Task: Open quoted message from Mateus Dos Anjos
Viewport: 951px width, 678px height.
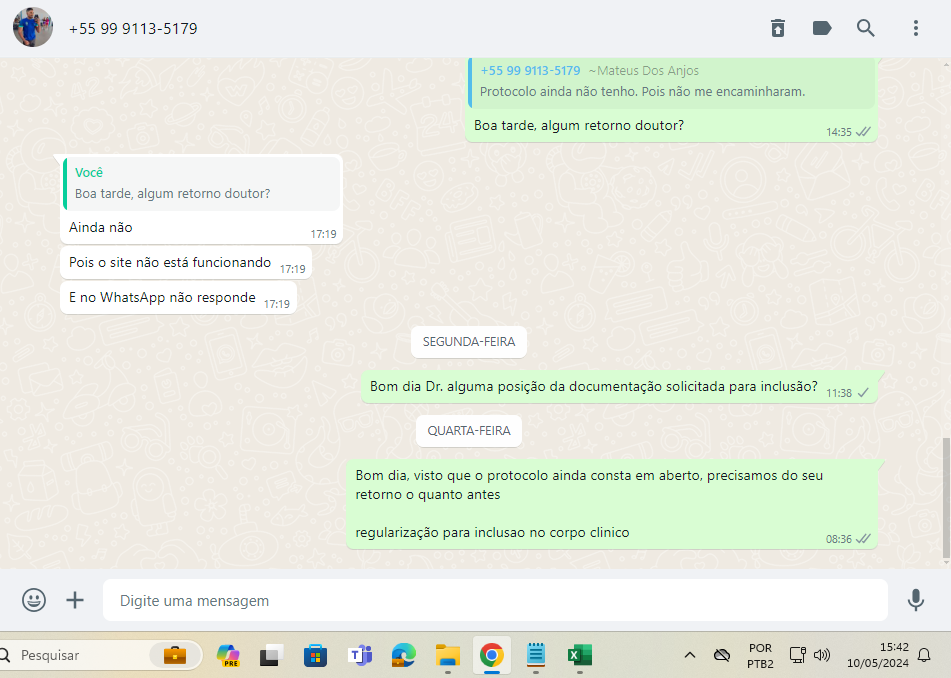Action: tap(672, 81)
